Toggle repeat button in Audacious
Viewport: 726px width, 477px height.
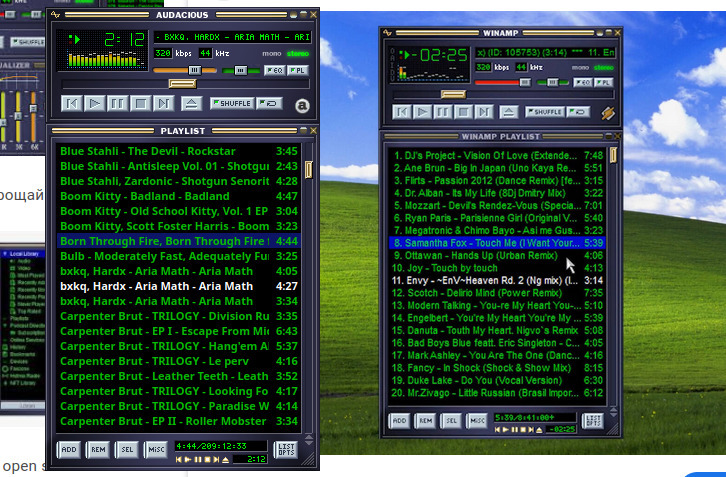click(x=269, y=103)
